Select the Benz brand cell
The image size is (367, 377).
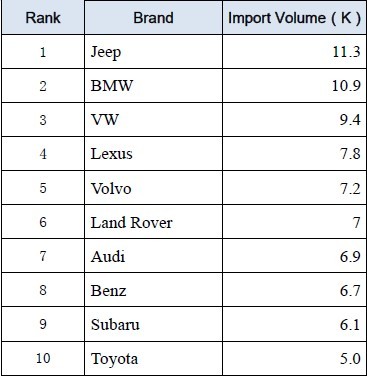(x=153, y=290)
